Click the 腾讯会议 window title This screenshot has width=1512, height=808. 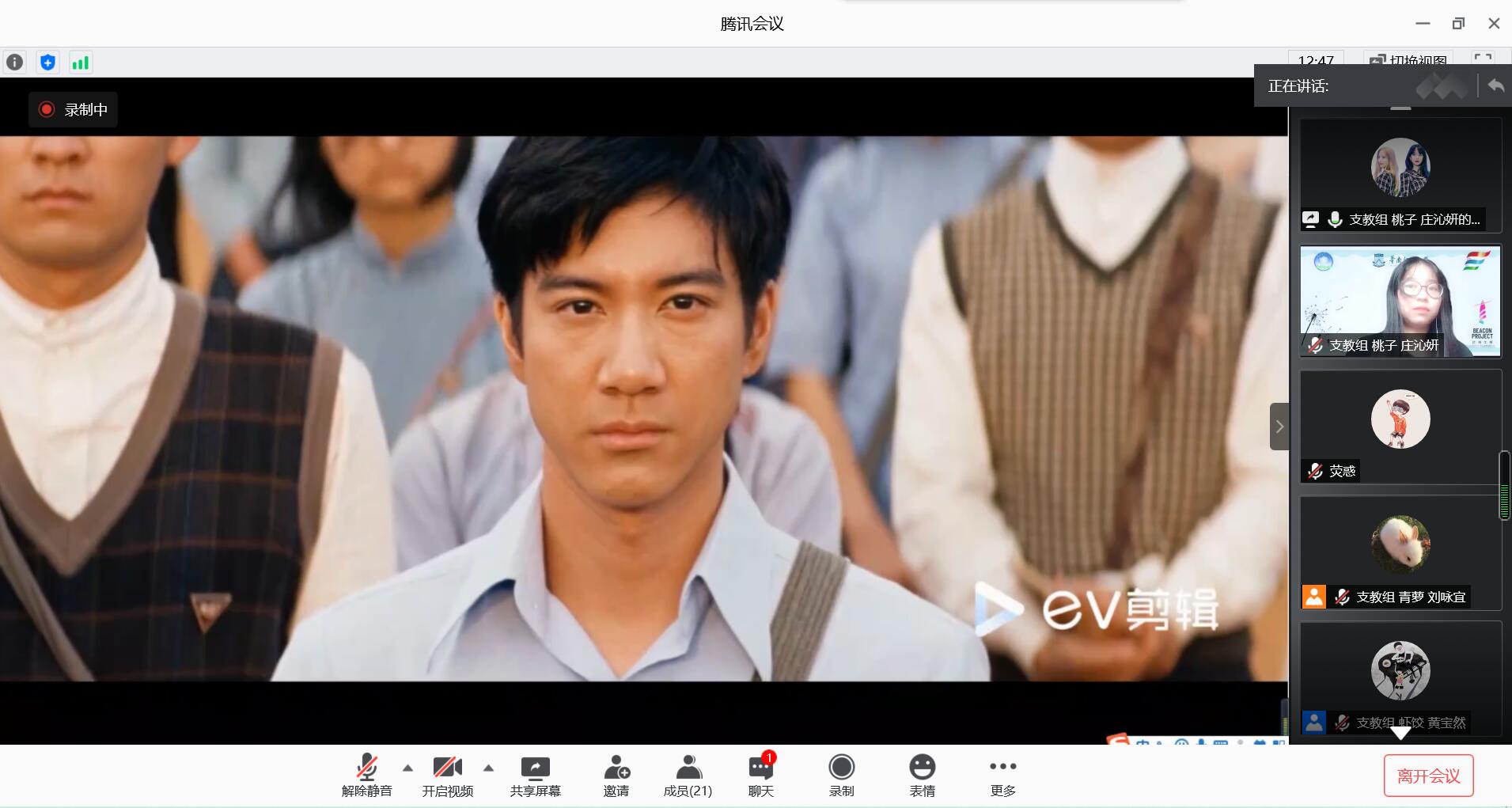tap(752, 24)
